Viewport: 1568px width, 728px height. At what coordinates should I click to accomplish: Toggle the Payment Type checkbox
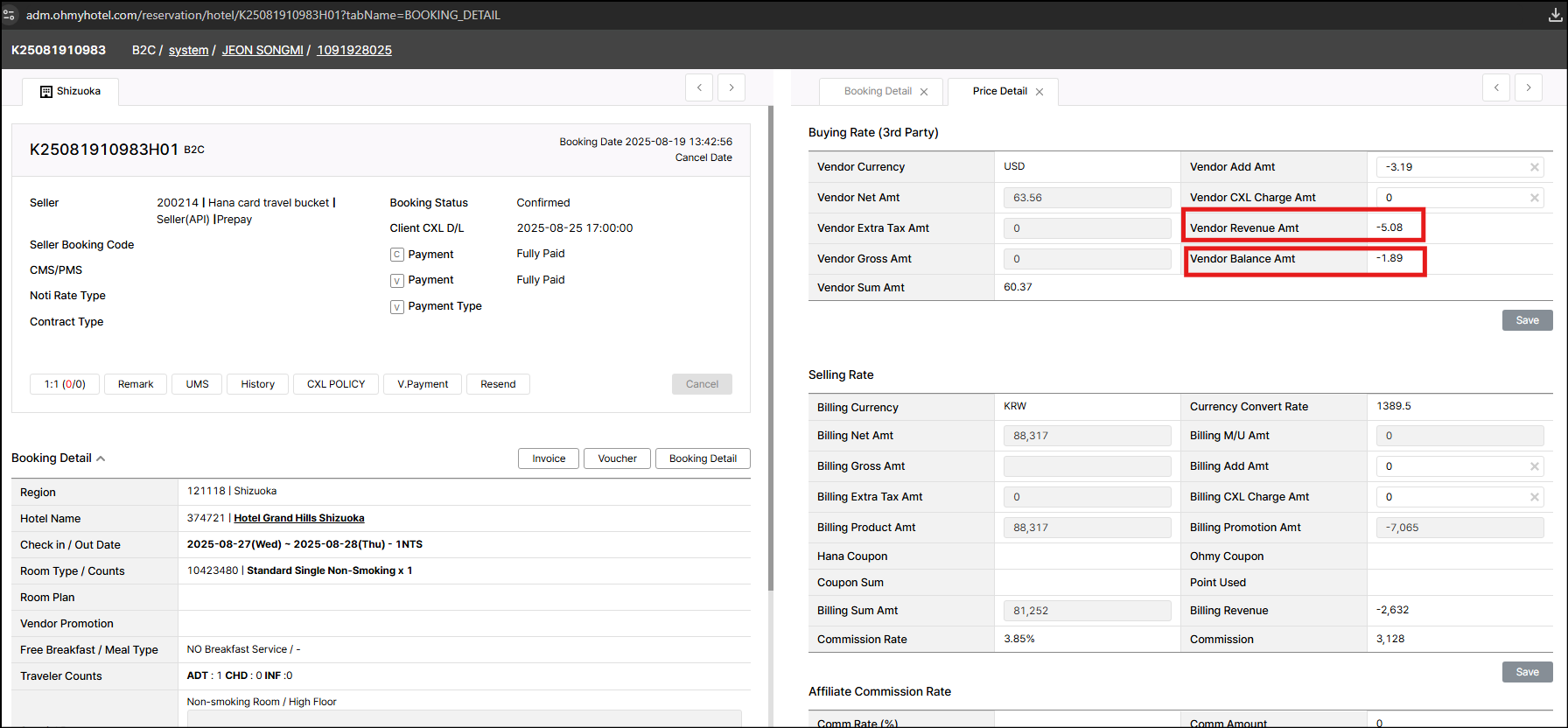tap(397, 307)
